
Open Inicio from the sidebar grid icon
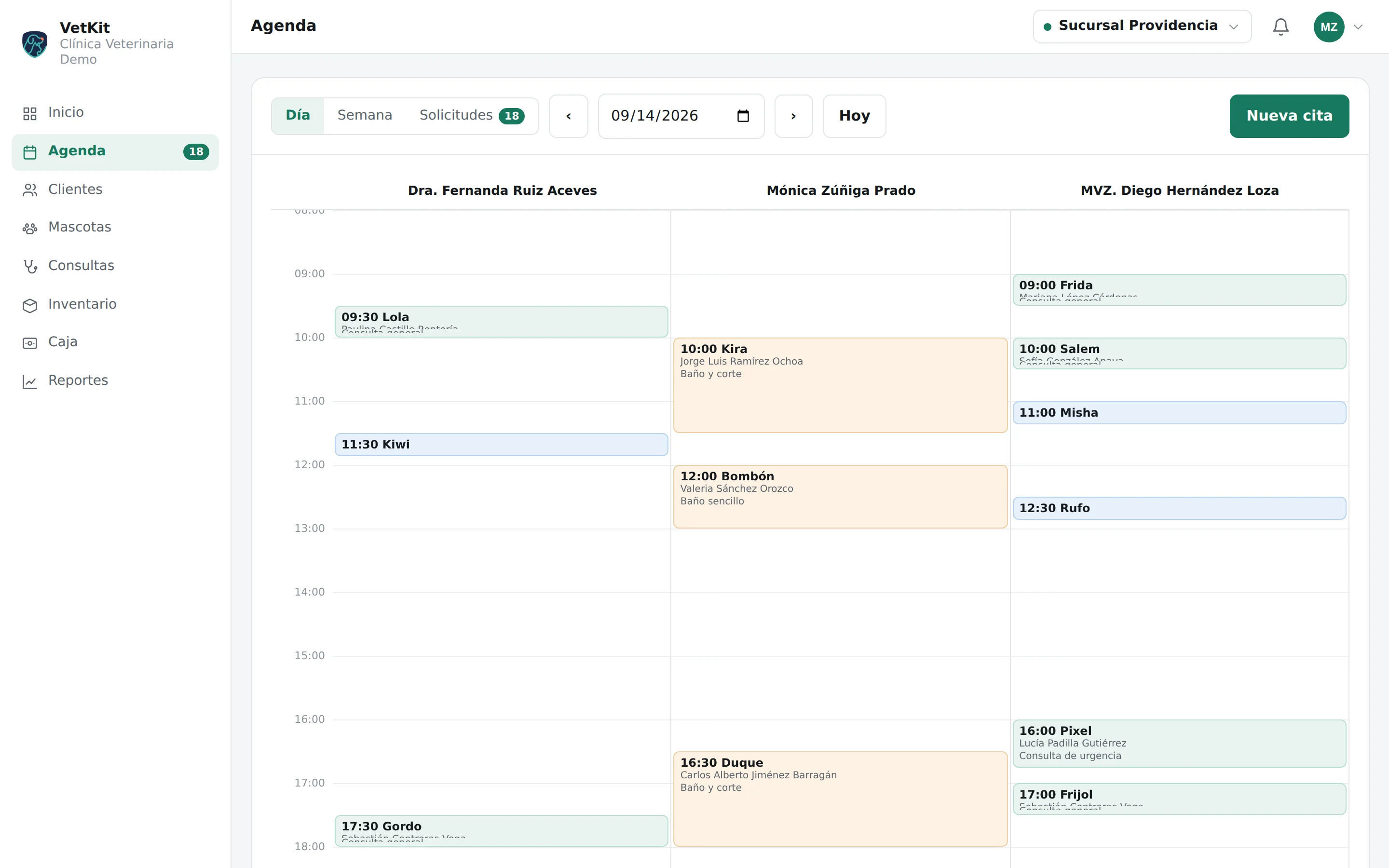click(x=30, y=113)
